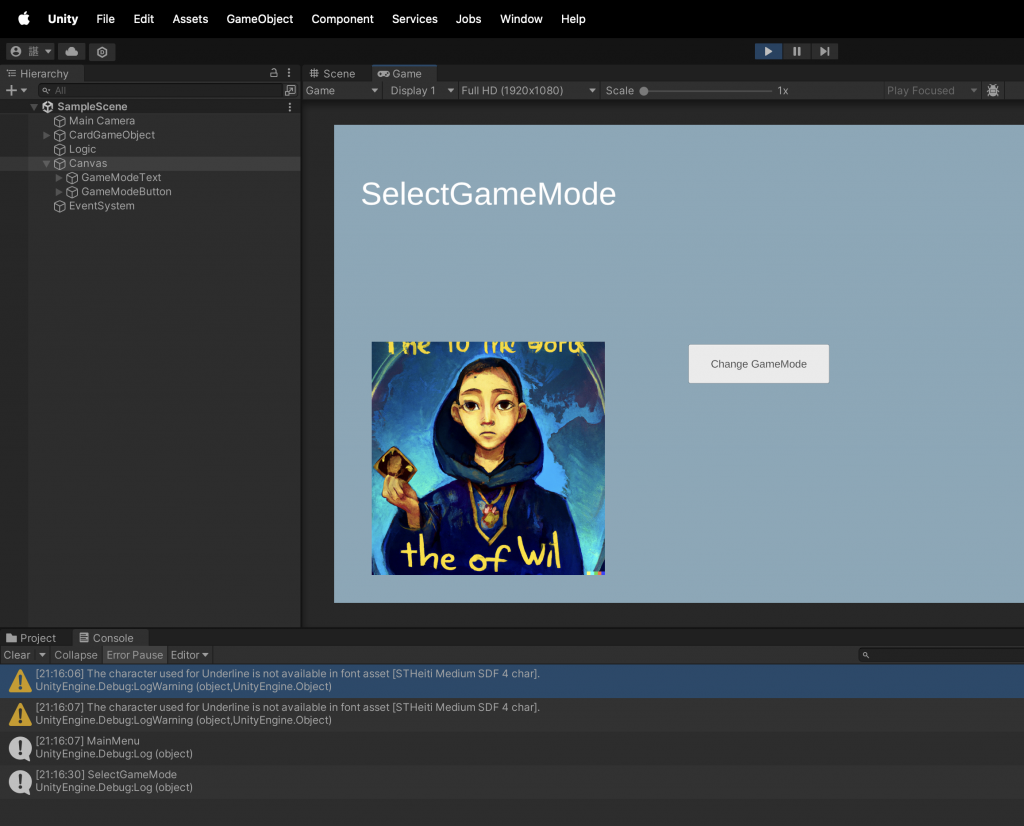
Task: Open the Help menu
Action: (x=573, y=19)
